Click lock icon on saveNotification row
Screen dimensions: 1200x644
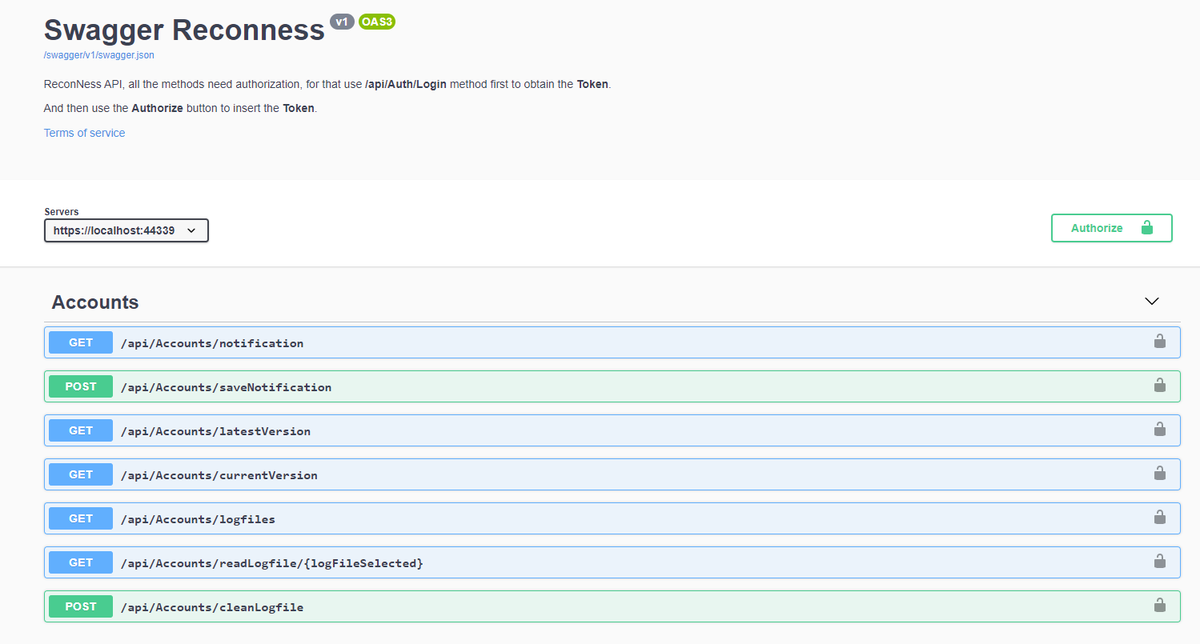pyautogui.click(x=1159, y=385)
